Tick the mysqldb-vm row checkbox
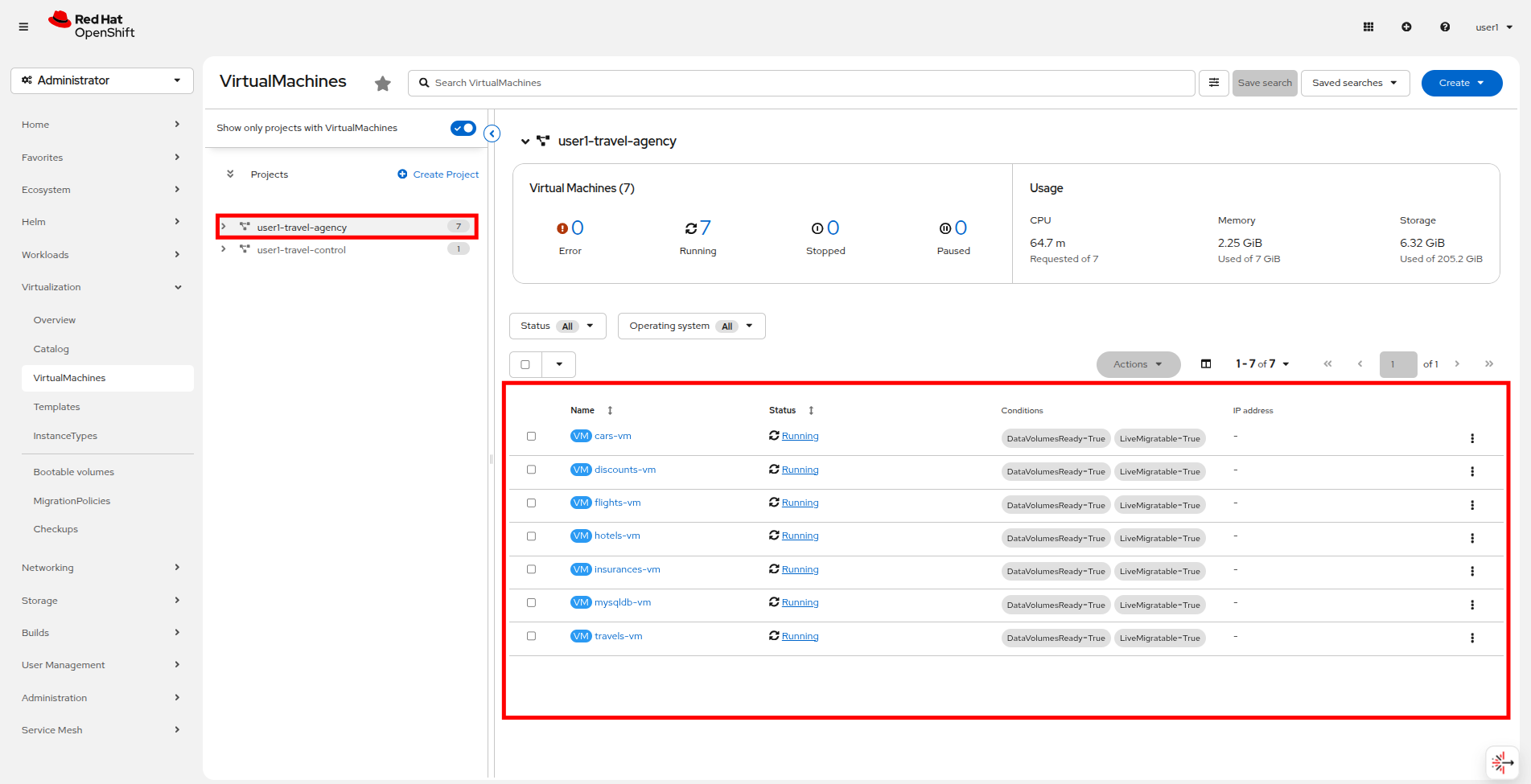Image resolution: width=1531 pixels, height=784 pixels. 531,603
